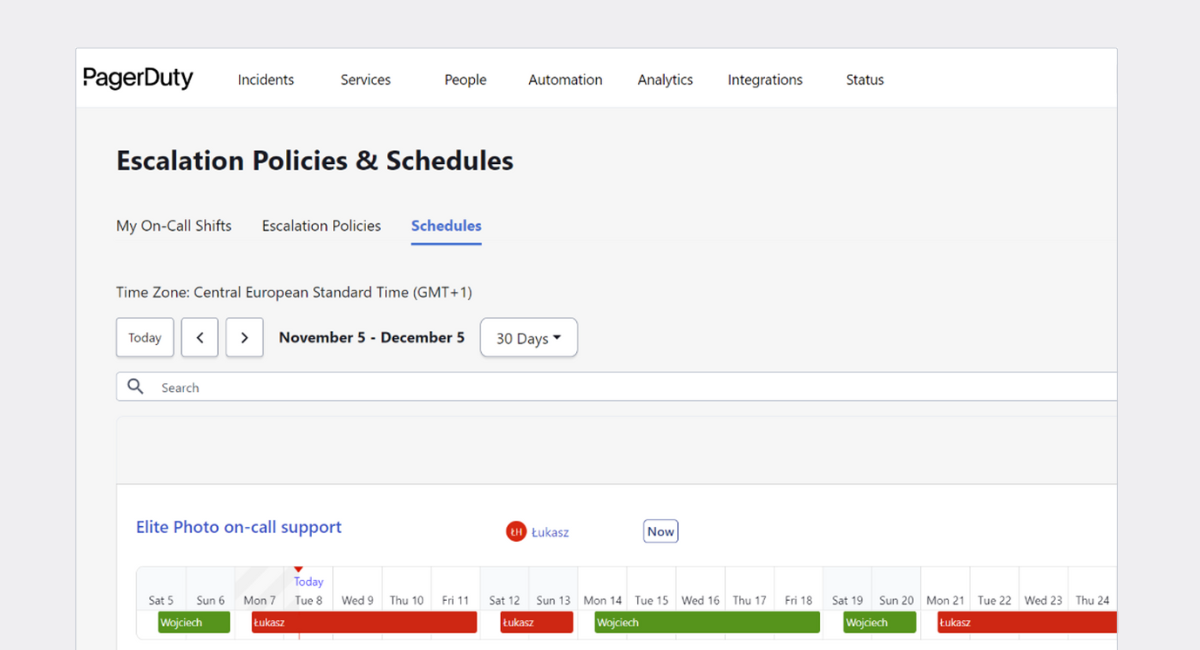
Task: Open the Services menu
Action: click(365, 80)
